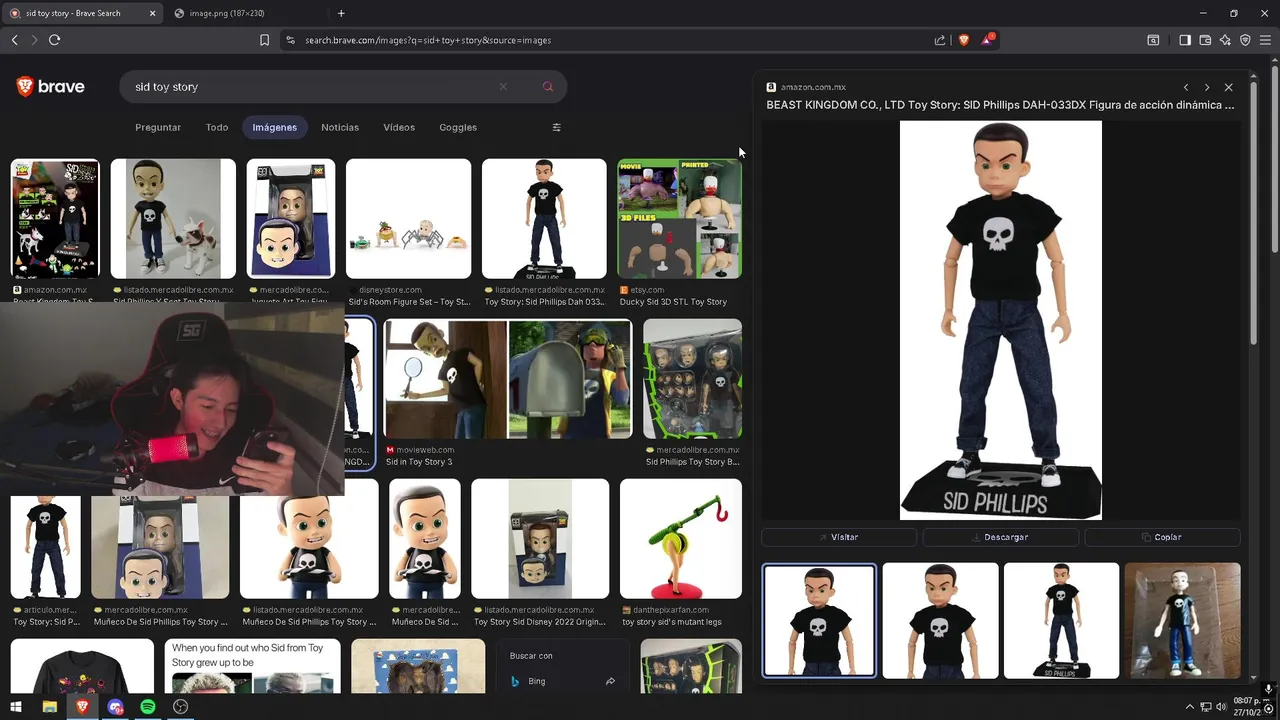Open the tab search icon in toolbar
This screenshot has width=1280, height=720.
point(1153,40)
